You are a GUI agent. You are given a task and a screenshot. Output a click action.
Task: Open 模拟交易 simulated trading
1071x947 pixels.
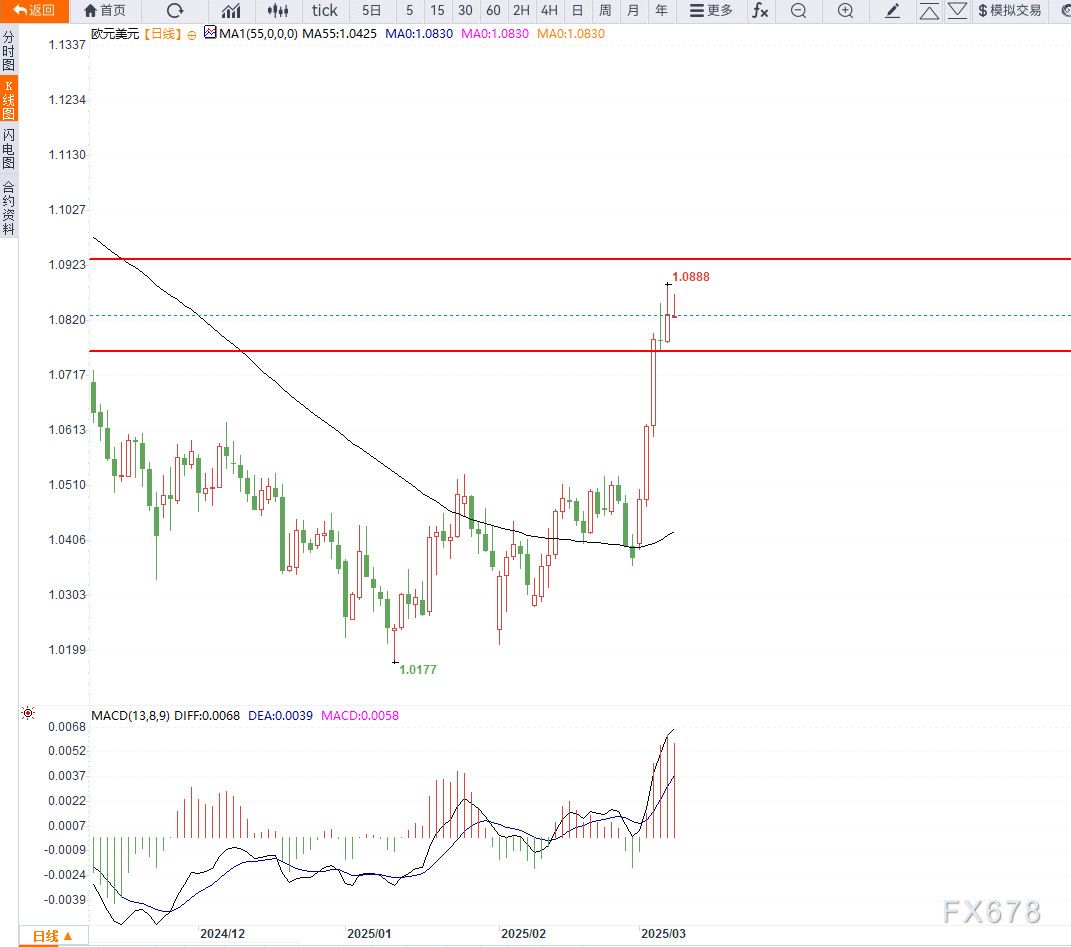pyautogui.click(x=1010, y=10)
